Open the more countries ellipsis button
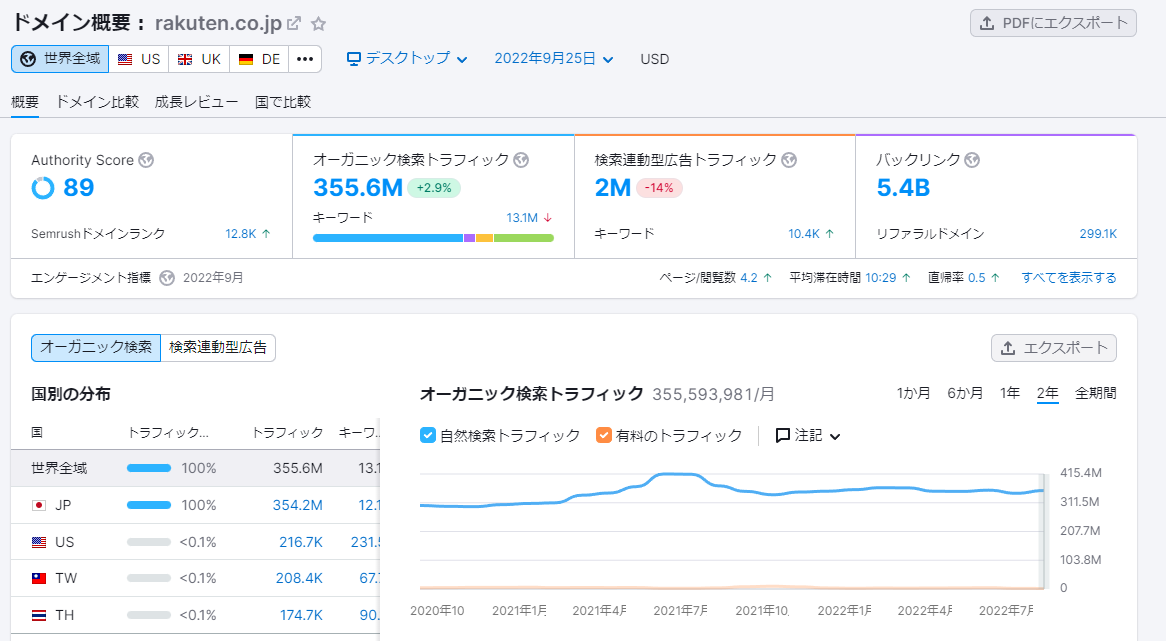The image size is (1166, 641). tap(305, 59)
